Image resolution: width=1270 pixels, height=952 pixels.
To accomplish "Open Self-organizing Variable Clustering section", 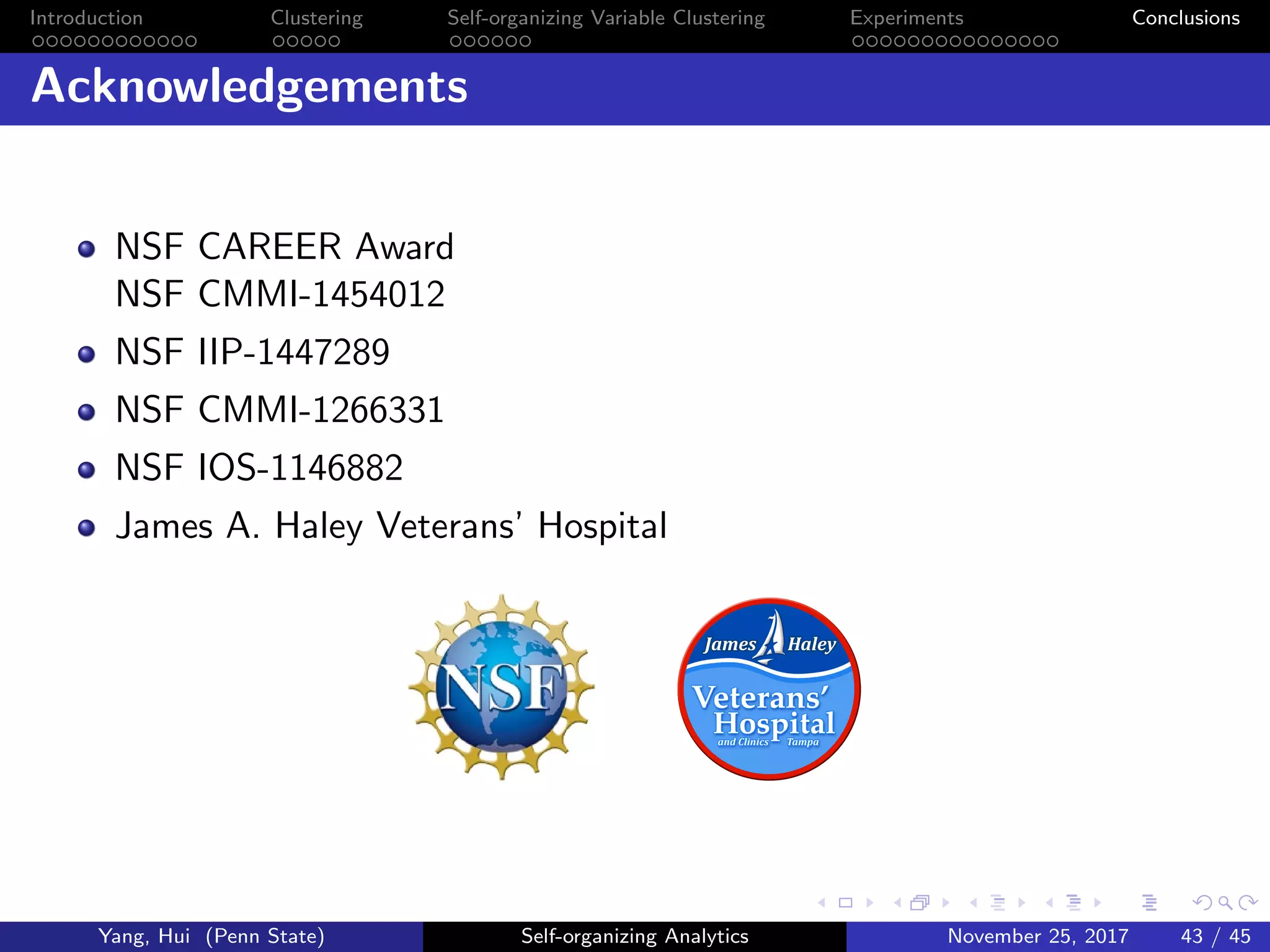I will click(x=606, y=18).
